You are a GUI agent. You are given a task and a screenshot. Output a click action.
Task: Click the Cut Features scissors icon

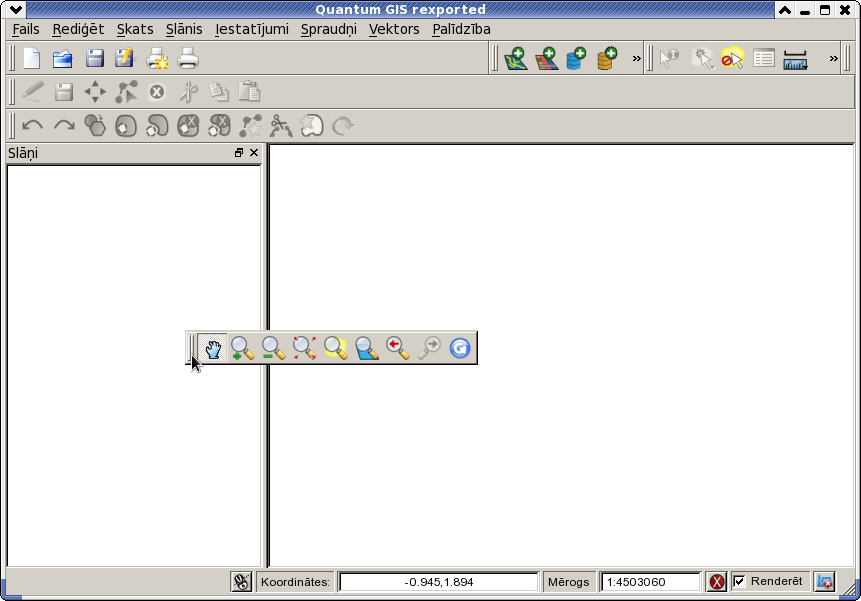point(188,92)
